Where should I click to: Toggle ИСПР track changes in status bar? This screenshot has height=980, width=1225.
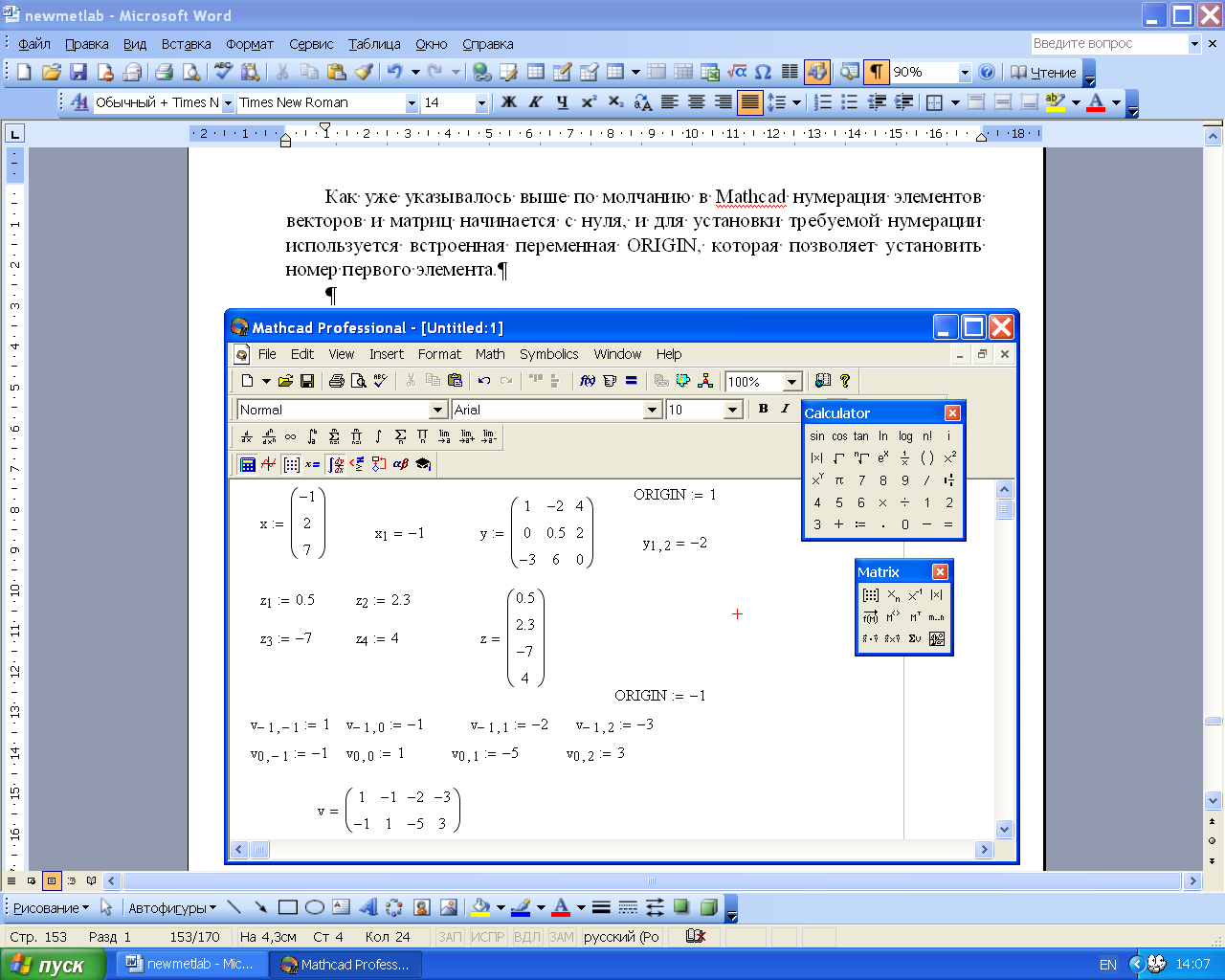(x=487, y=937)
